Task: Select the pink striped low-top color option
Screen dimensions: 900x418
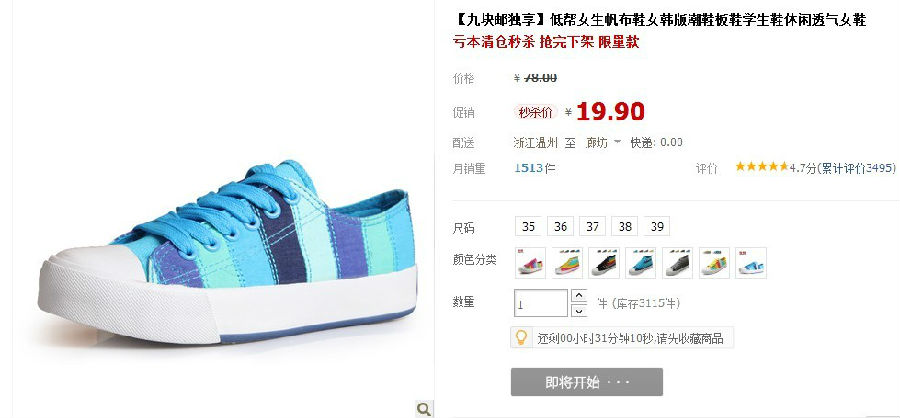Action: pos(530,263)
